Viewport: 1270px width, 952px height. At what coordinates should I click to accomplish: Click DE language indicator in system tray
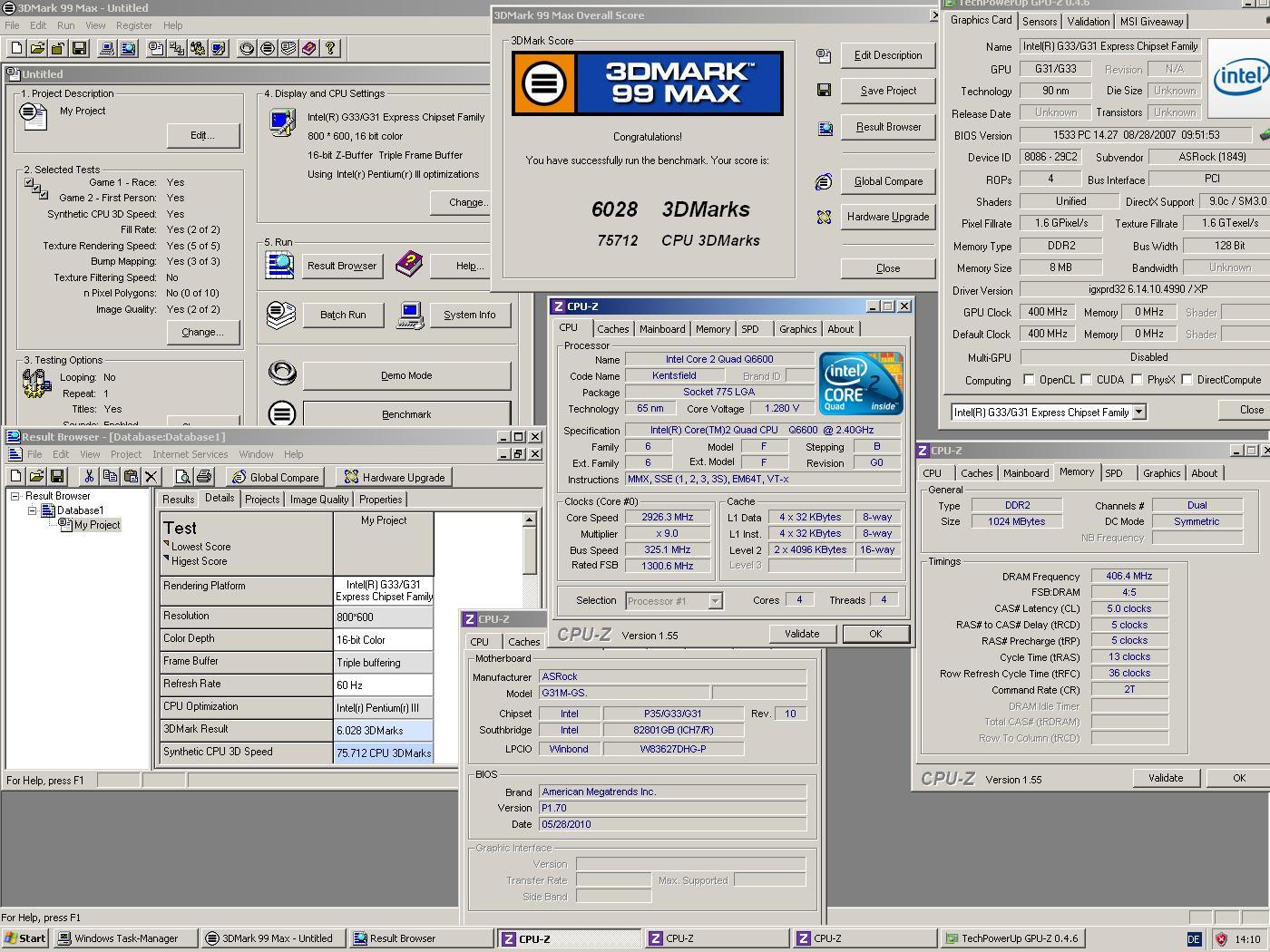1194,939
